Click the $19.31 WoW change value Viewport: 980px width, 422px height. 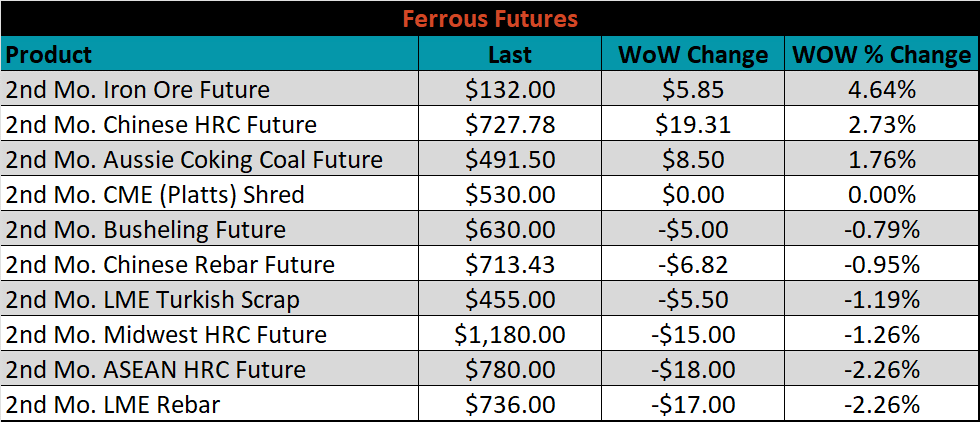pyautogui.click(x=692, y=124)
